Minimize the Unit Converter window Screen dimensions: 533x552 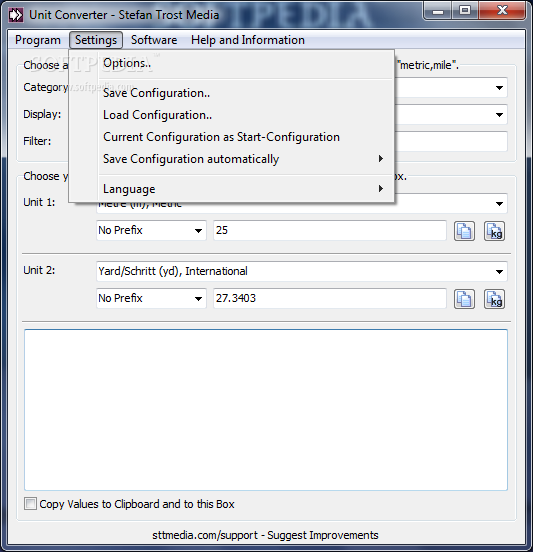438,11
